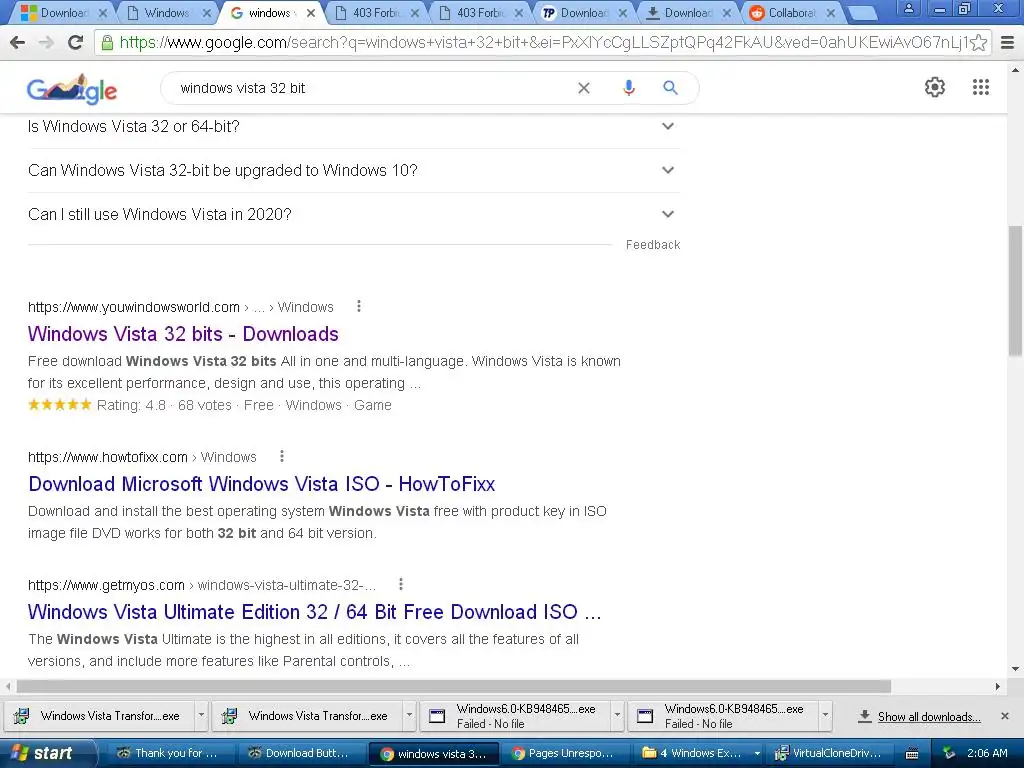Image resolution: width=1024 pixels, height=768 pixels.
Task: Open dropdown arrow for first failed KB948465 download
Action: pyautogui.click(x=616, y=715)
